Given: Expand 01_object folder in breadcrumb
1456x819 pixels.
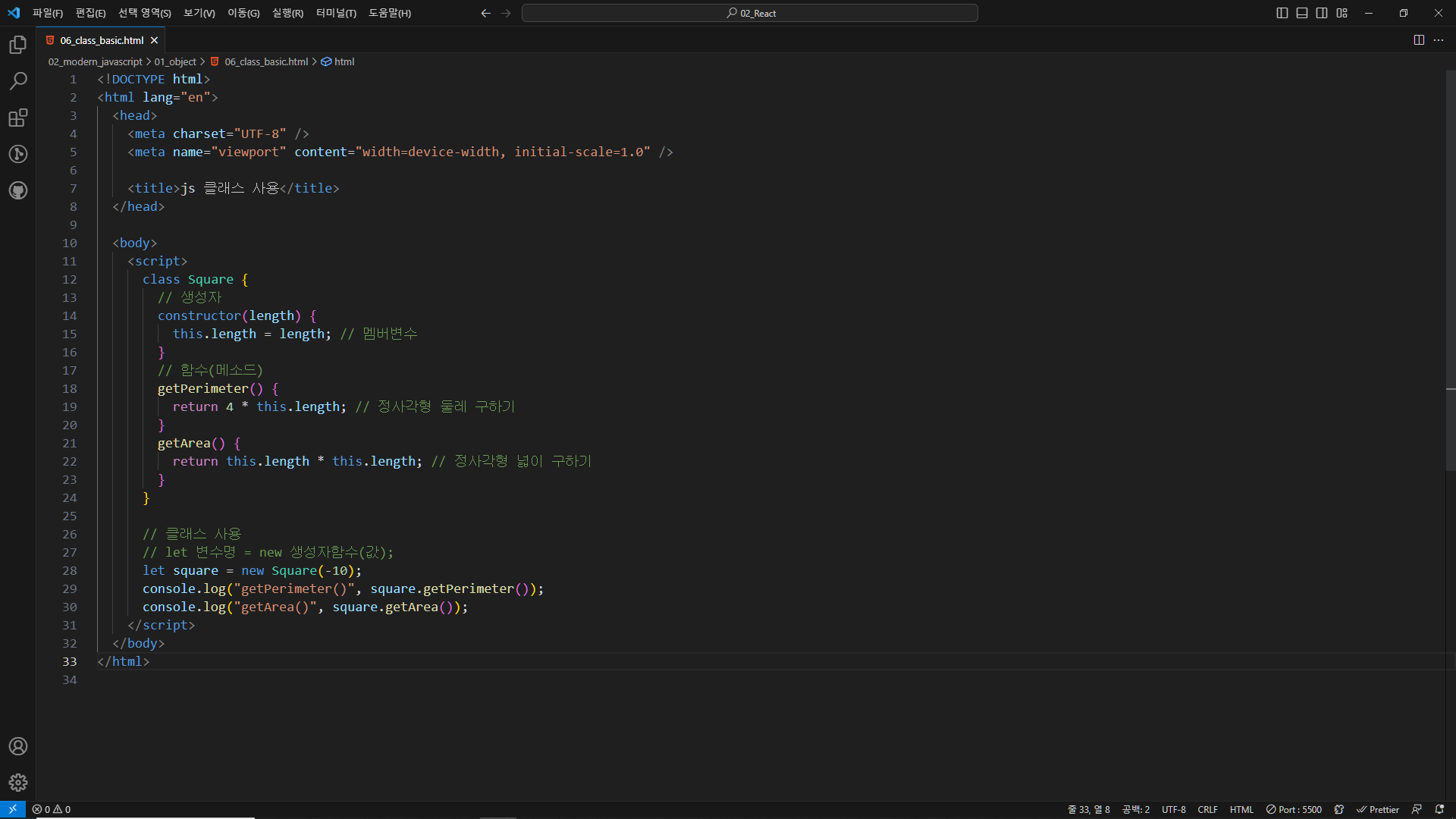Looking at the screenshot, I should click(175, 61).
